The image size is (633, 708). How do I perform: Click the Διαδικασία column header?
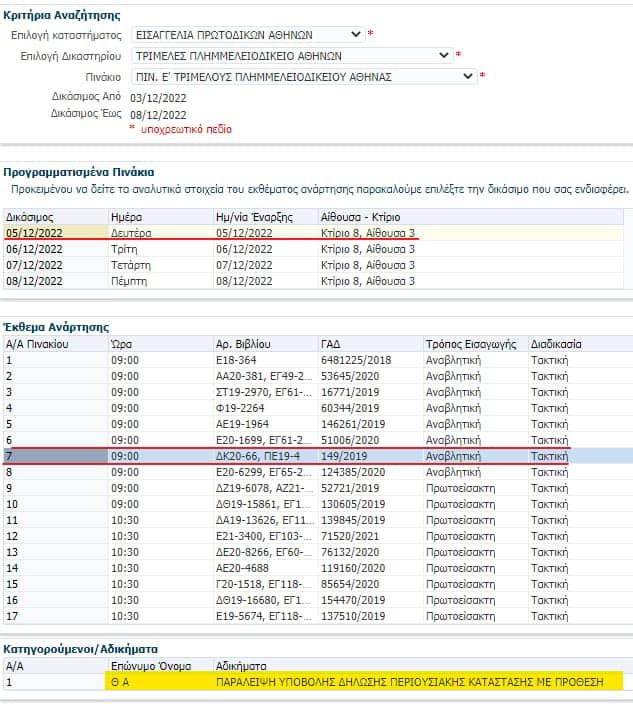point(581,344)
